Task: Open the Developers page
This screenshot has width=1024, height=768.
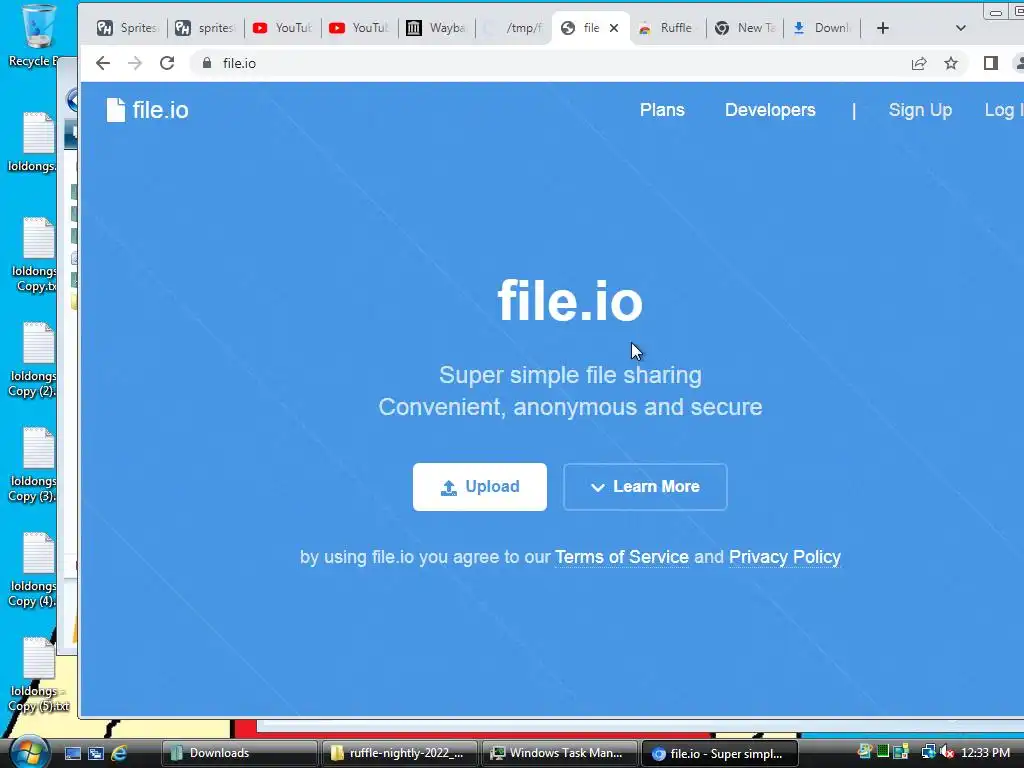Action: pos(770,110)
